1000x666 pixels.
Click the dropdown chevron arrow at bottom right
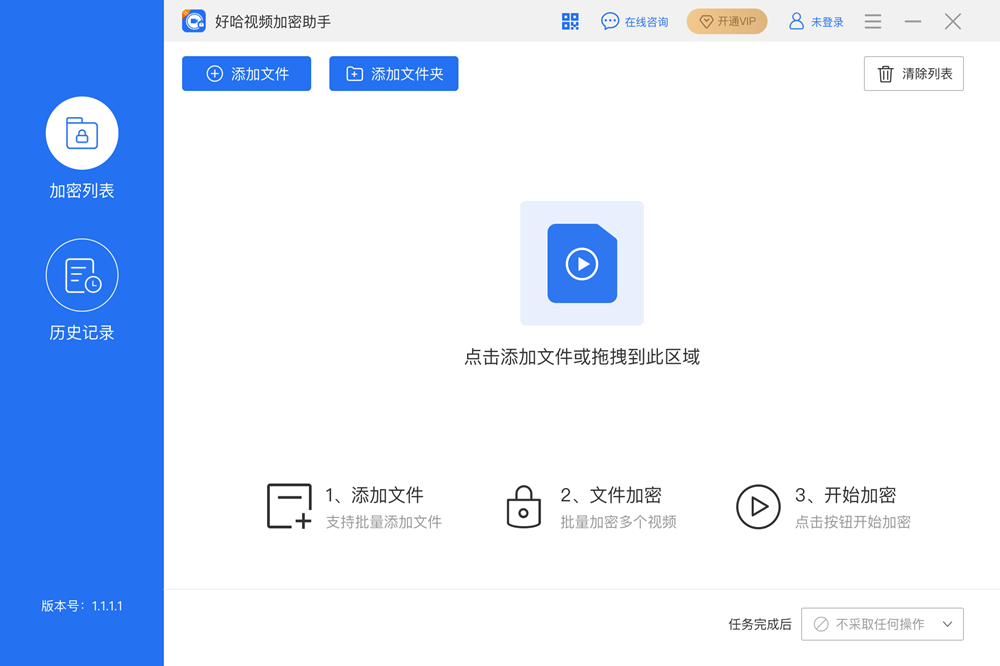click(947, 624)
